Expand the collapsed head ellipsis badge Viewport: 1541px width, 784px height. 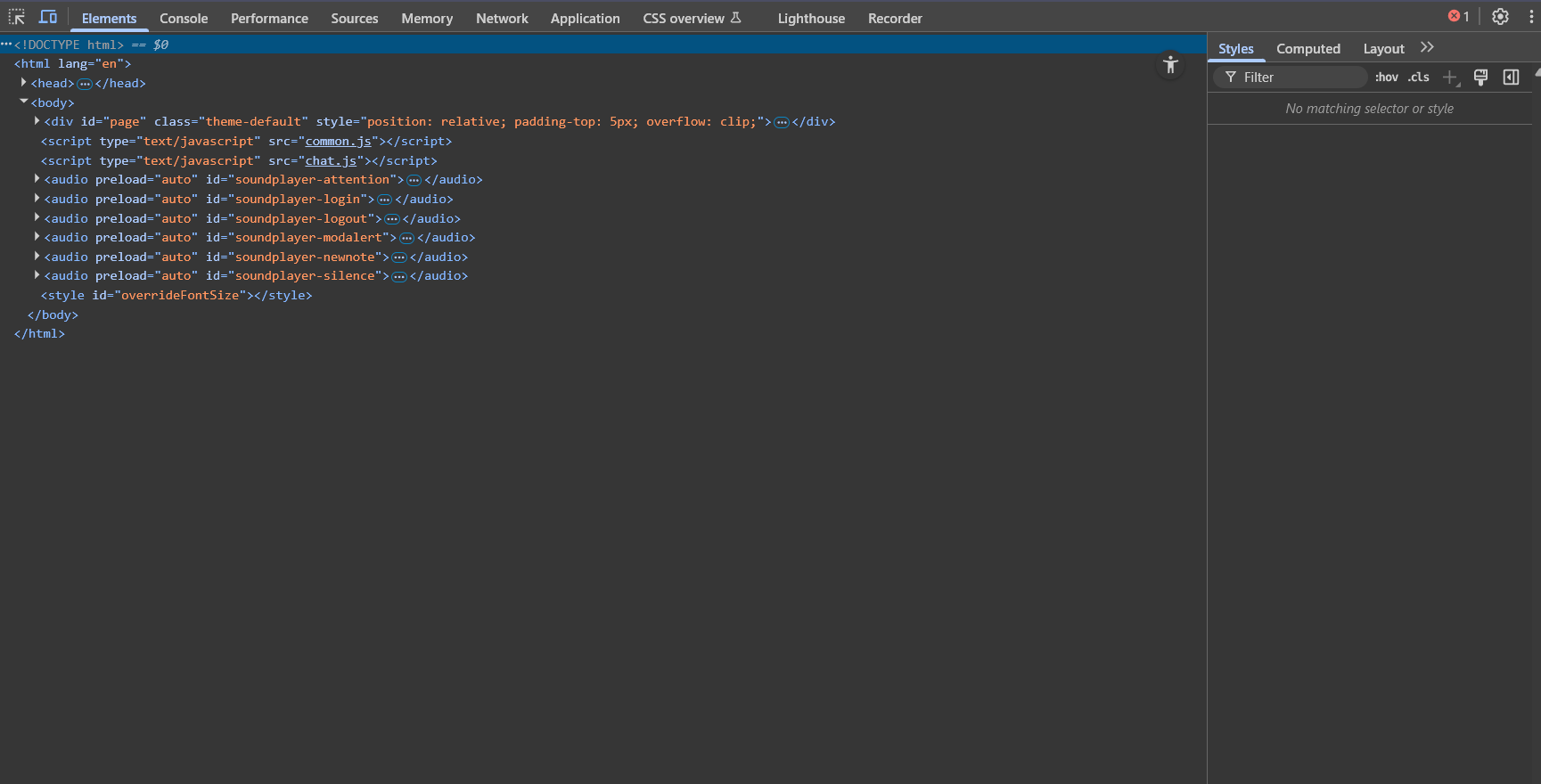click(85, 84)
